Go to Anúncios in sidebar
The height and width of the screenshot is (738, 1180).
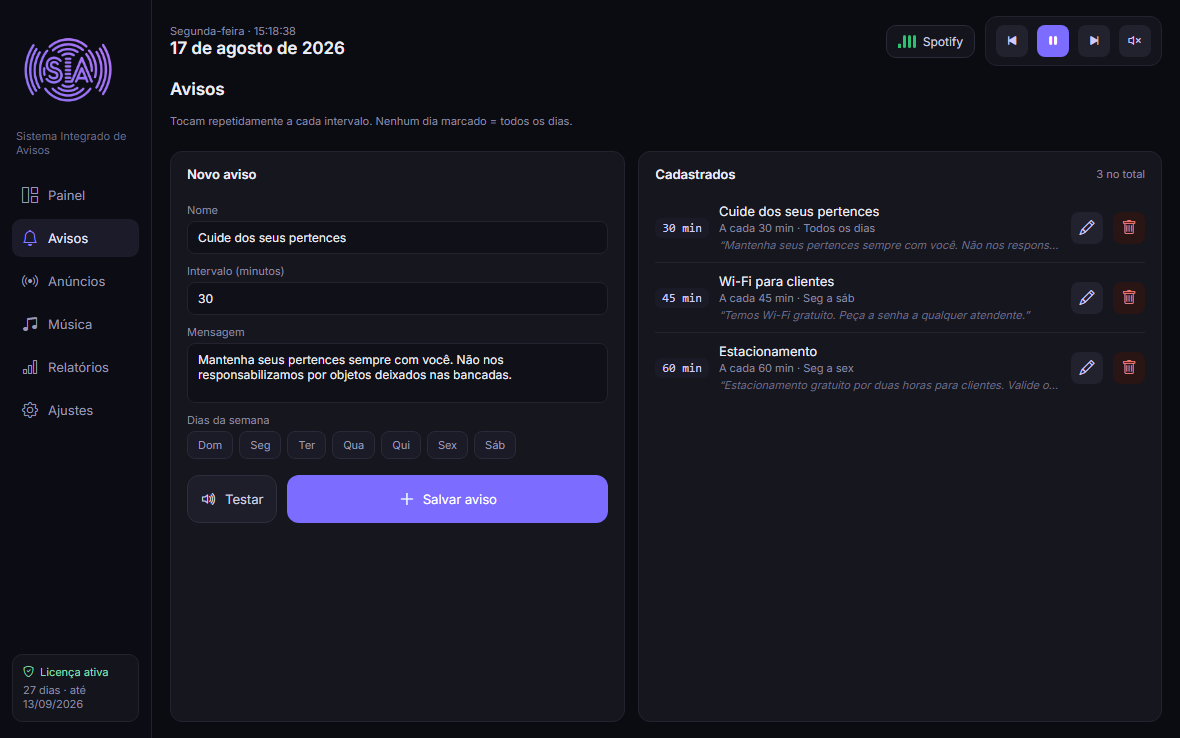75,281
